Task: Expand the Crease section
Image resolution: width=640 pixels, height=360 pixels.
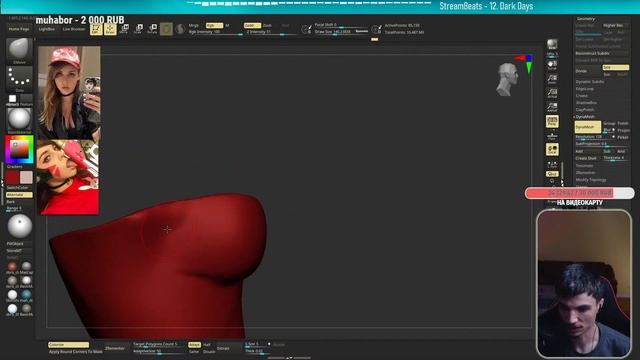Action: pos(582,96)
